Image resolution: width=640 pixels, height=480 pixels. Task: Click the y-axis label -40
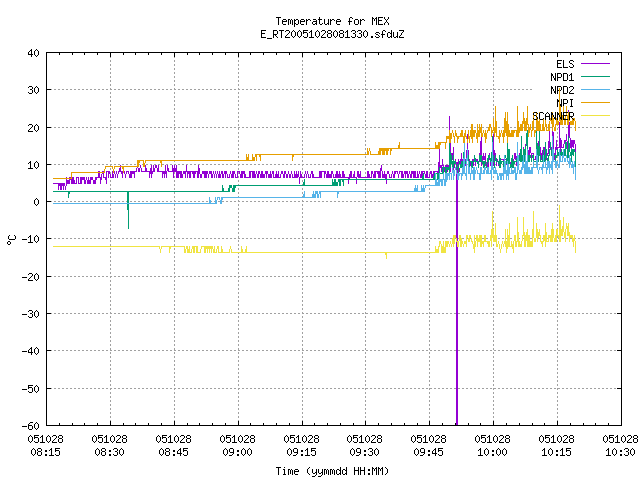tap(31, 351)
